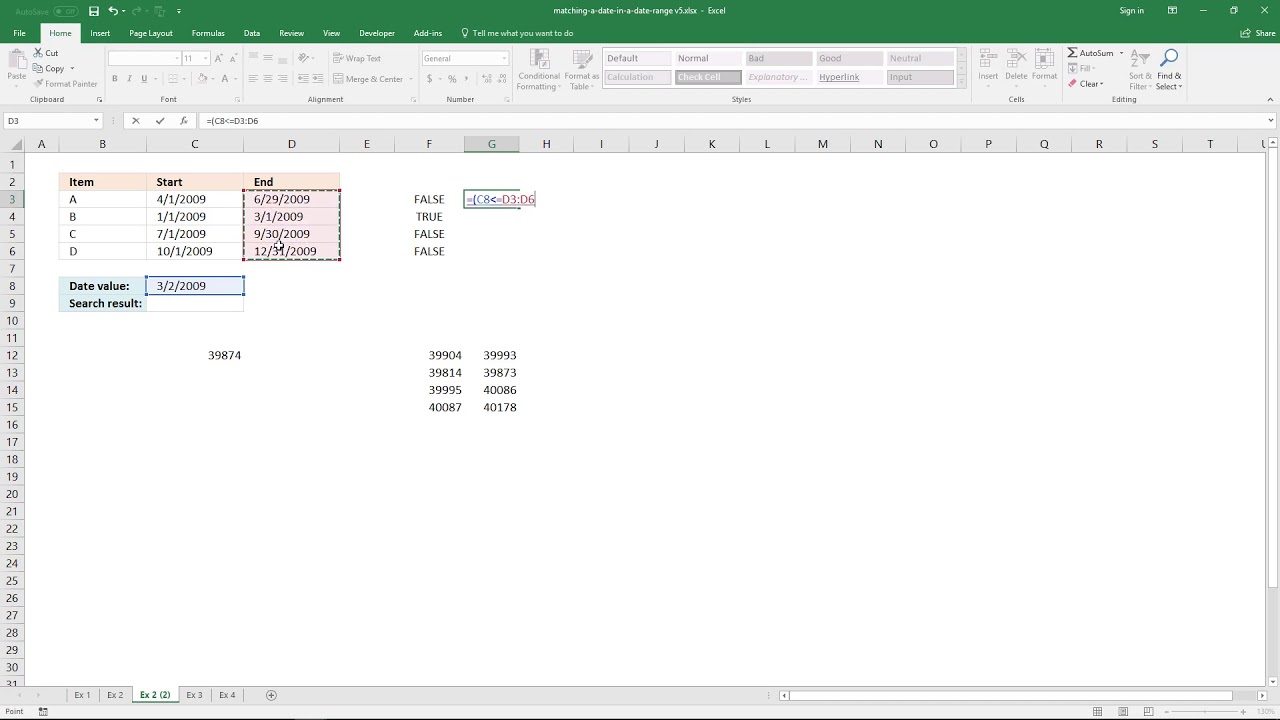
Task: Open the File tab
Action: [x=19, y=33]
